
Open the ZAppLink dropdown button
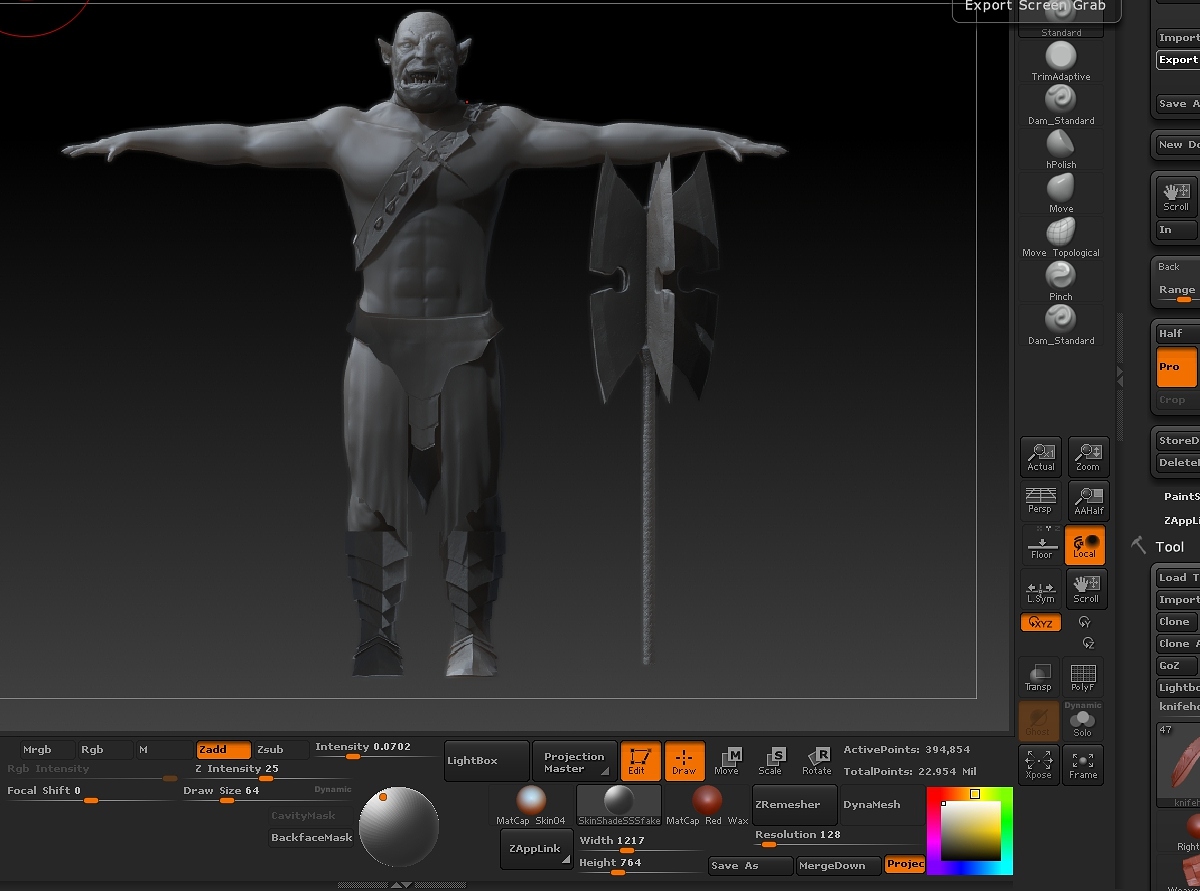(536, 848)
